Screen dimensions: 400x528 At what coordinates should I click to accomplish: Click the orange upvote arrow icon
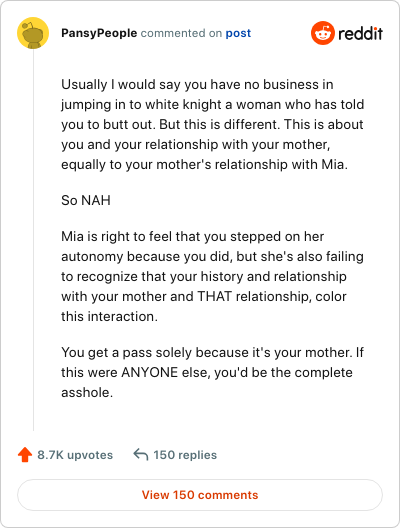pyautogui.click(x=25, y=455)
